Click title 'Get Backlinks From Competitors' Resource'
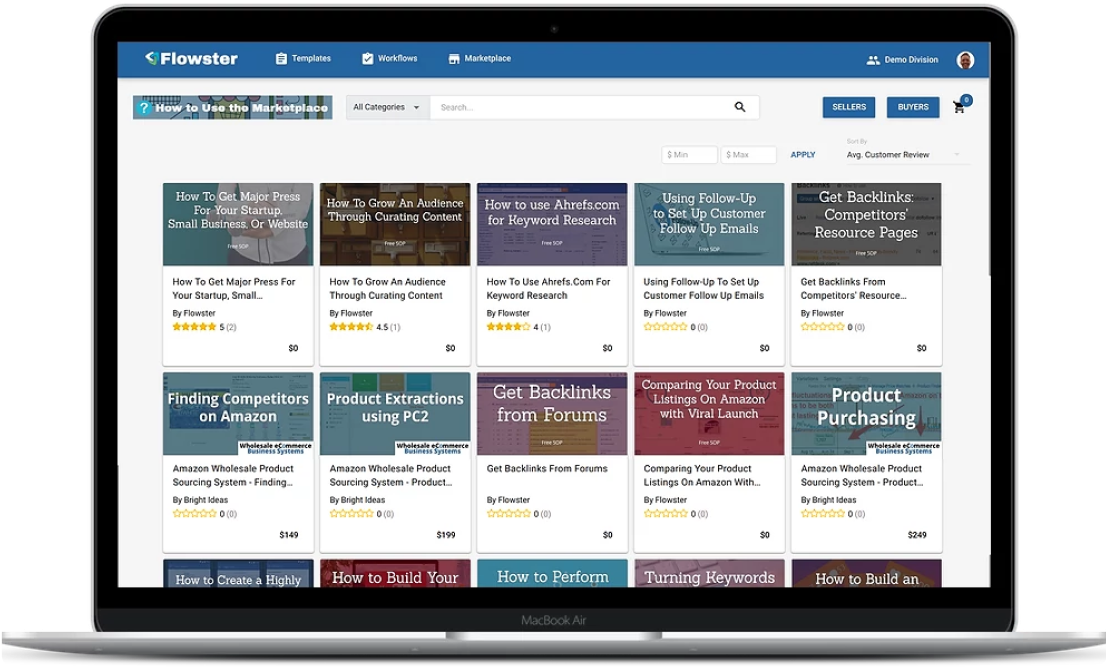1106x667 pixels. click(853, 288)
